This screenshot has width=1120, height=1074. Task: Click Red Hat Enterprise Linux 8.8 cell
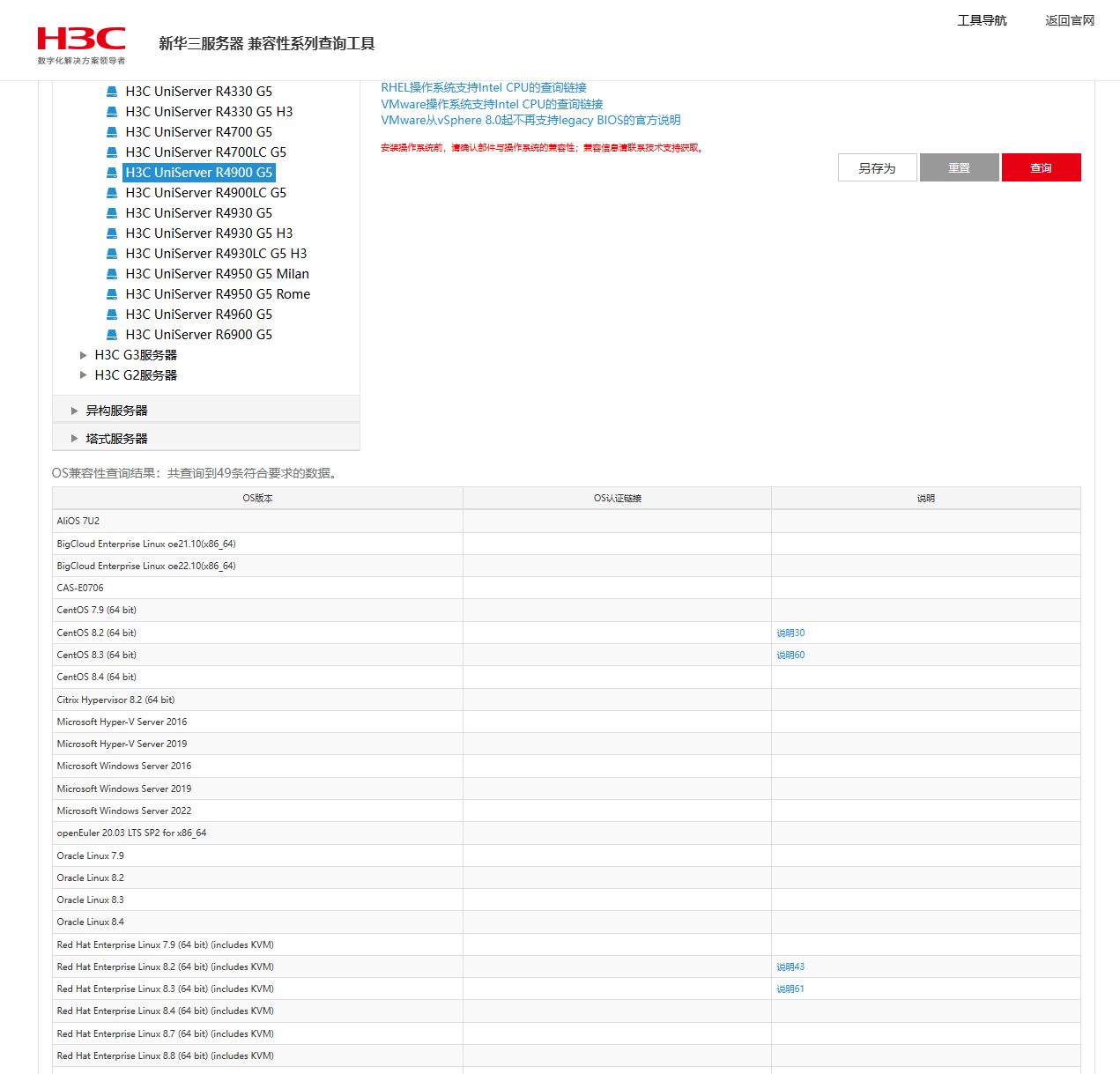coord(257,1055)
